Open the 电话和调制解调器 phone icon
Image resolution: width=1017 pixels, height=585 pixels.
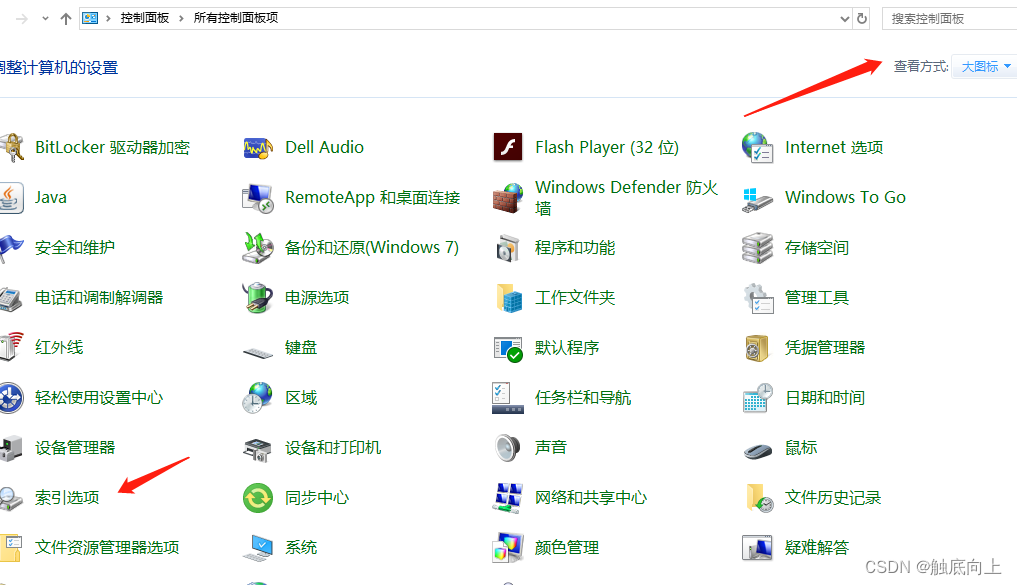point(10,298)
